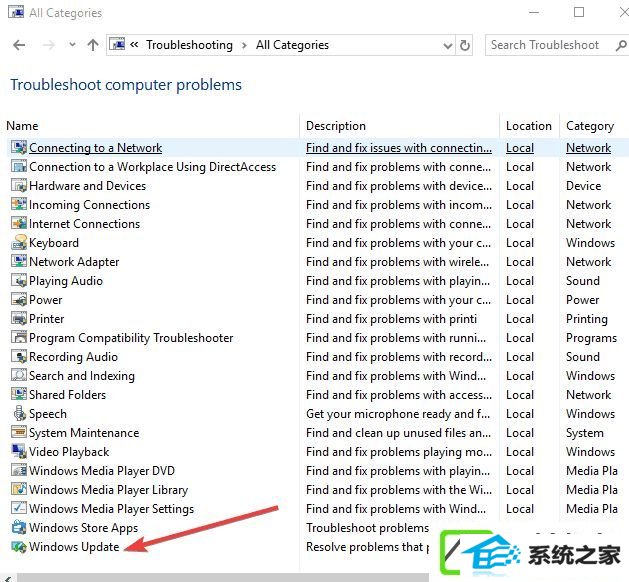Click description 'Find and clean up unused files an...'
This screenshot has height=582, width=629.
(x=398, y=433)
